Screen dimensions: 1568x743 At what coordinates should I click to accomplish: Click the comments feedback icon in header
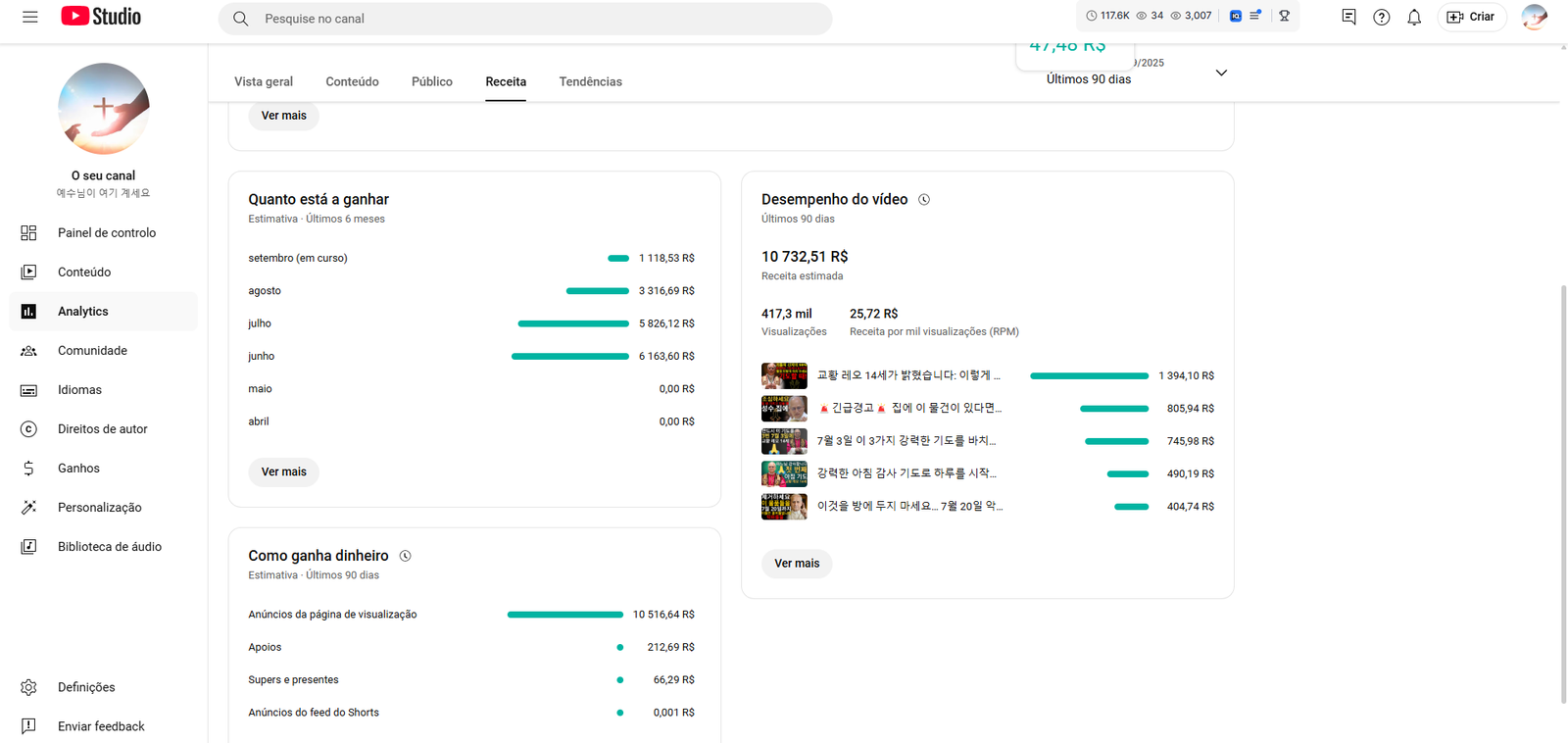[x=1348, y=17]
